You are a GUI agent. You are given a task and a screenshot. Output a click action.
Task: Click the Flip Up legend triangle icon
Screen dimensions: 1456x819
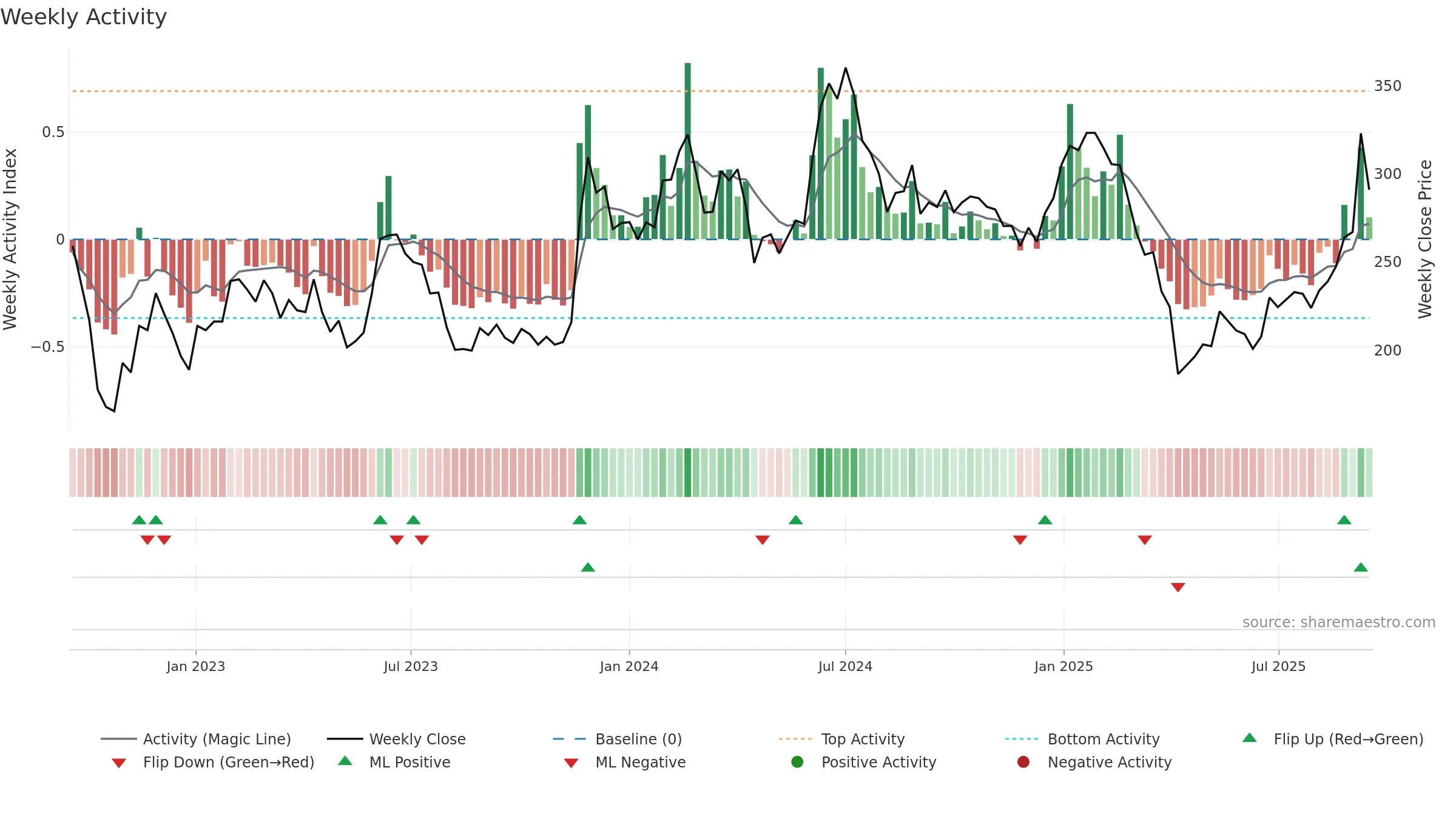coord(1249,738)
